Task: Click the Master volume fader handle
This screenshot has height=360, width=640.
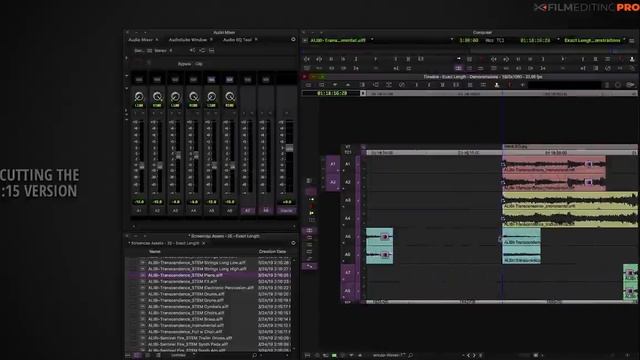Action: tap(289, 148)
